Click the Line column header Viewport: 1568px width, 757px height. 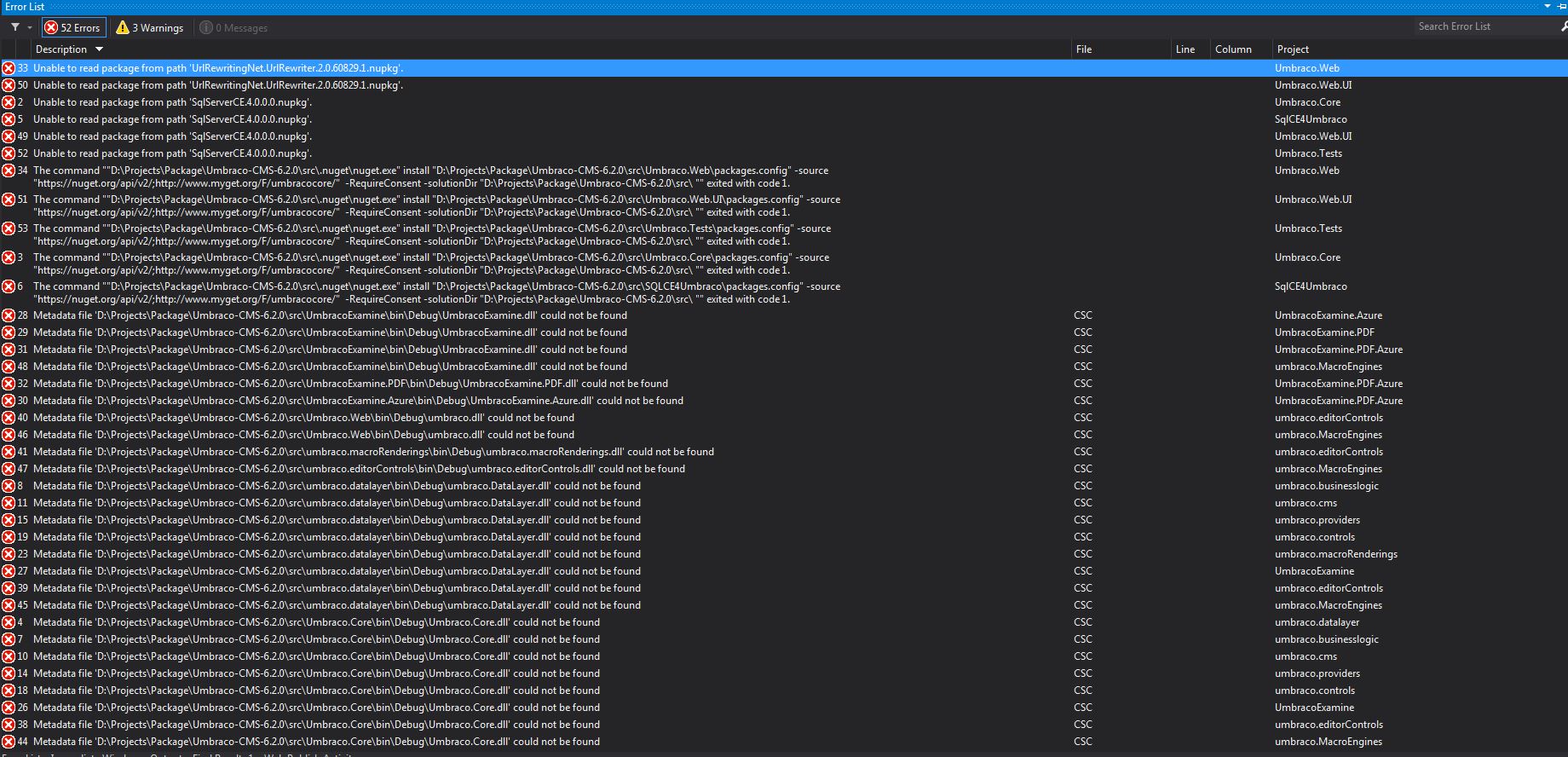click(1185, 49)
